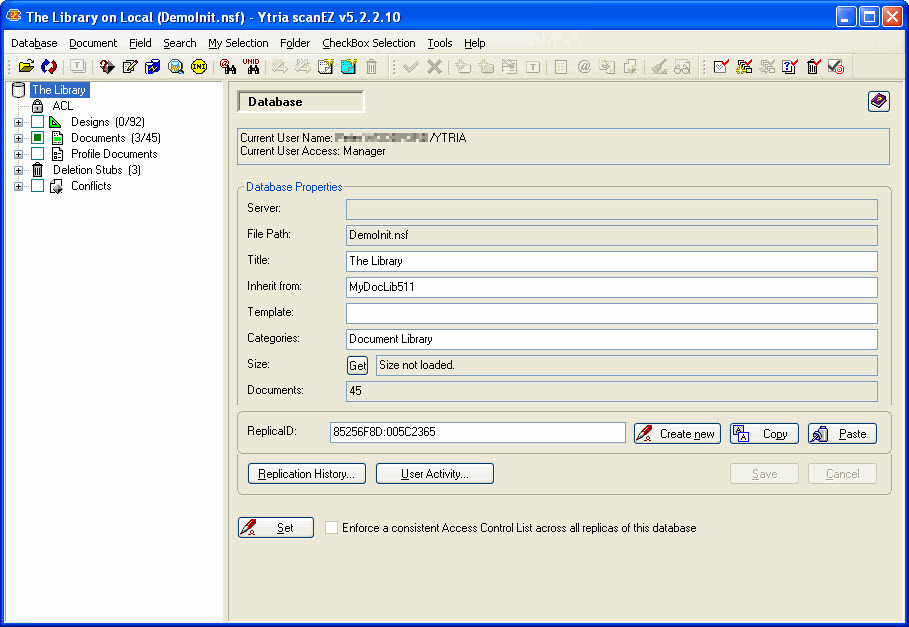Click the refresh arrows toolbar icon
909x627 pixels.
48,67
